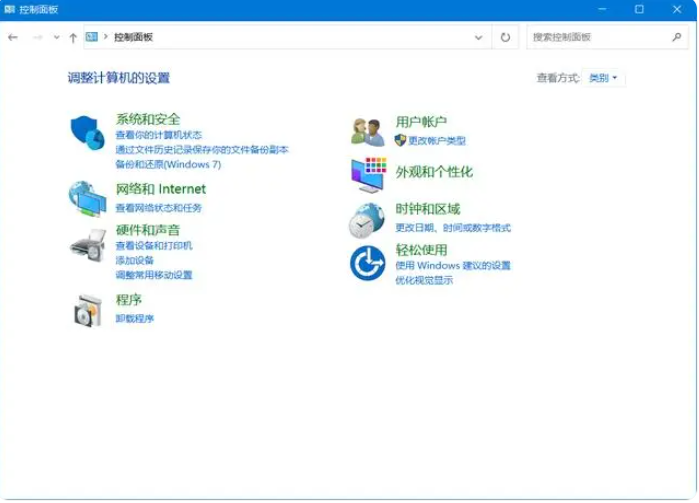
Task: Click 控制面板 breadcrumb in address bar
Action: [x=133, y=37]
